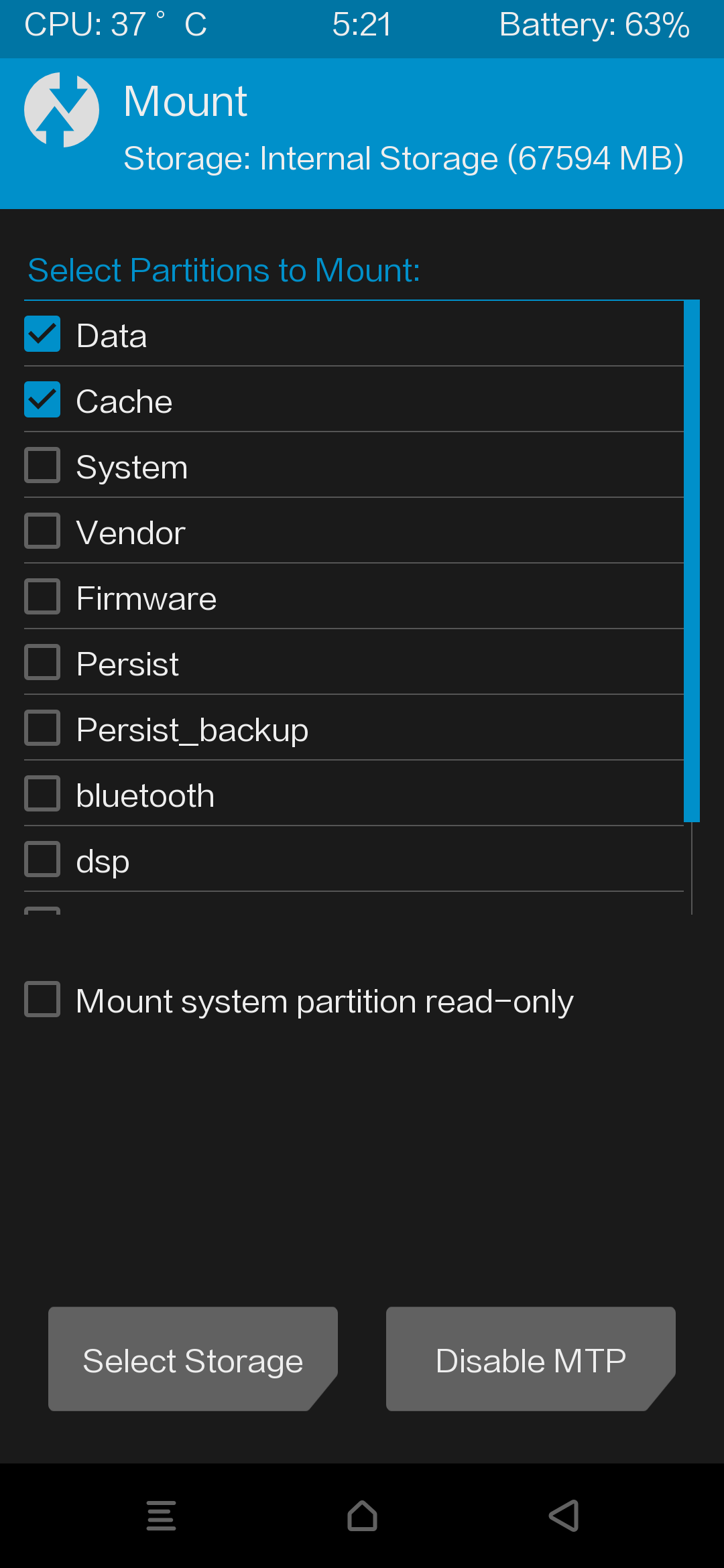Tick the Persist partition checkbox
This screenshot has height=1568, width=724.
coord(42,663)
